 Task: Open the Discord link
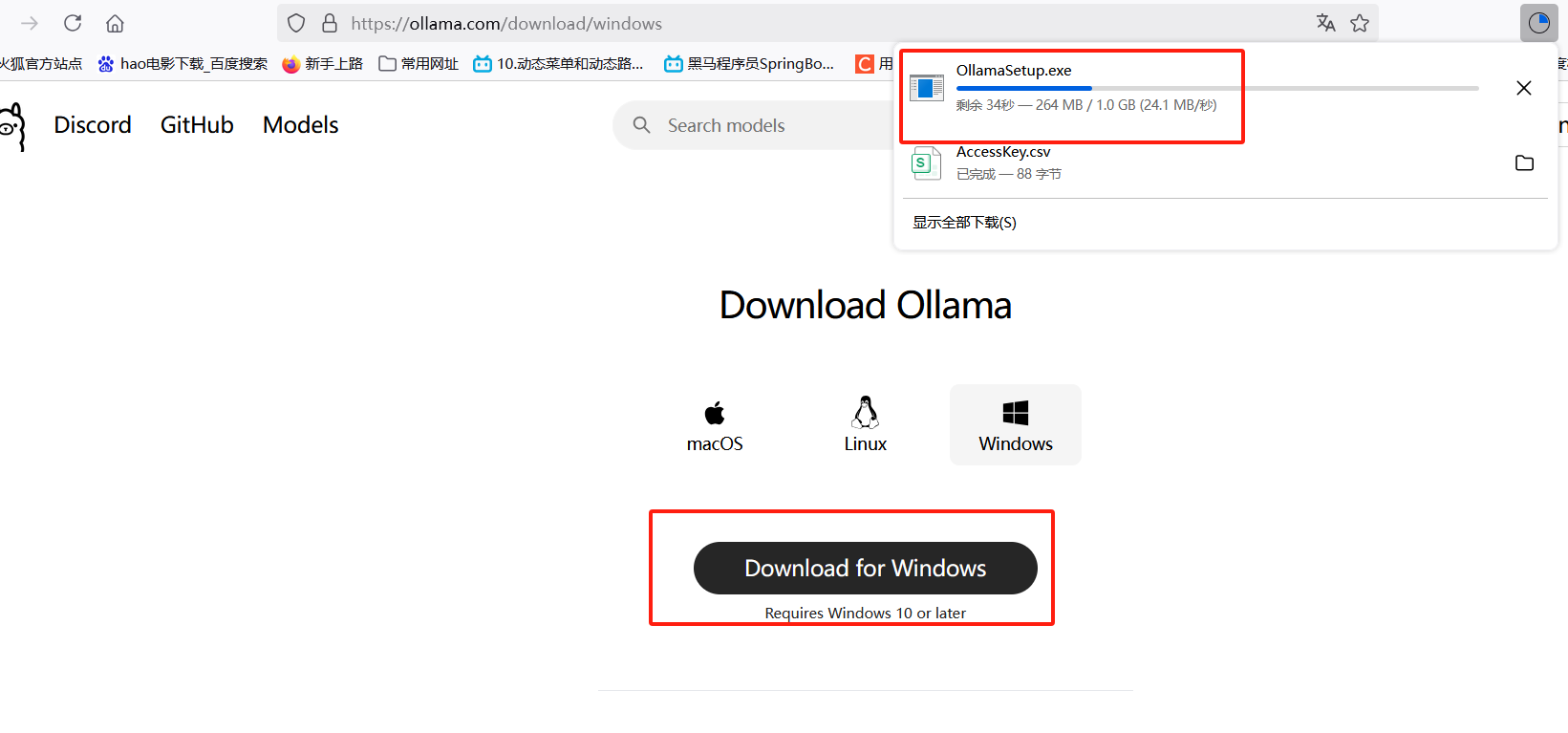(x=93, y=125)
